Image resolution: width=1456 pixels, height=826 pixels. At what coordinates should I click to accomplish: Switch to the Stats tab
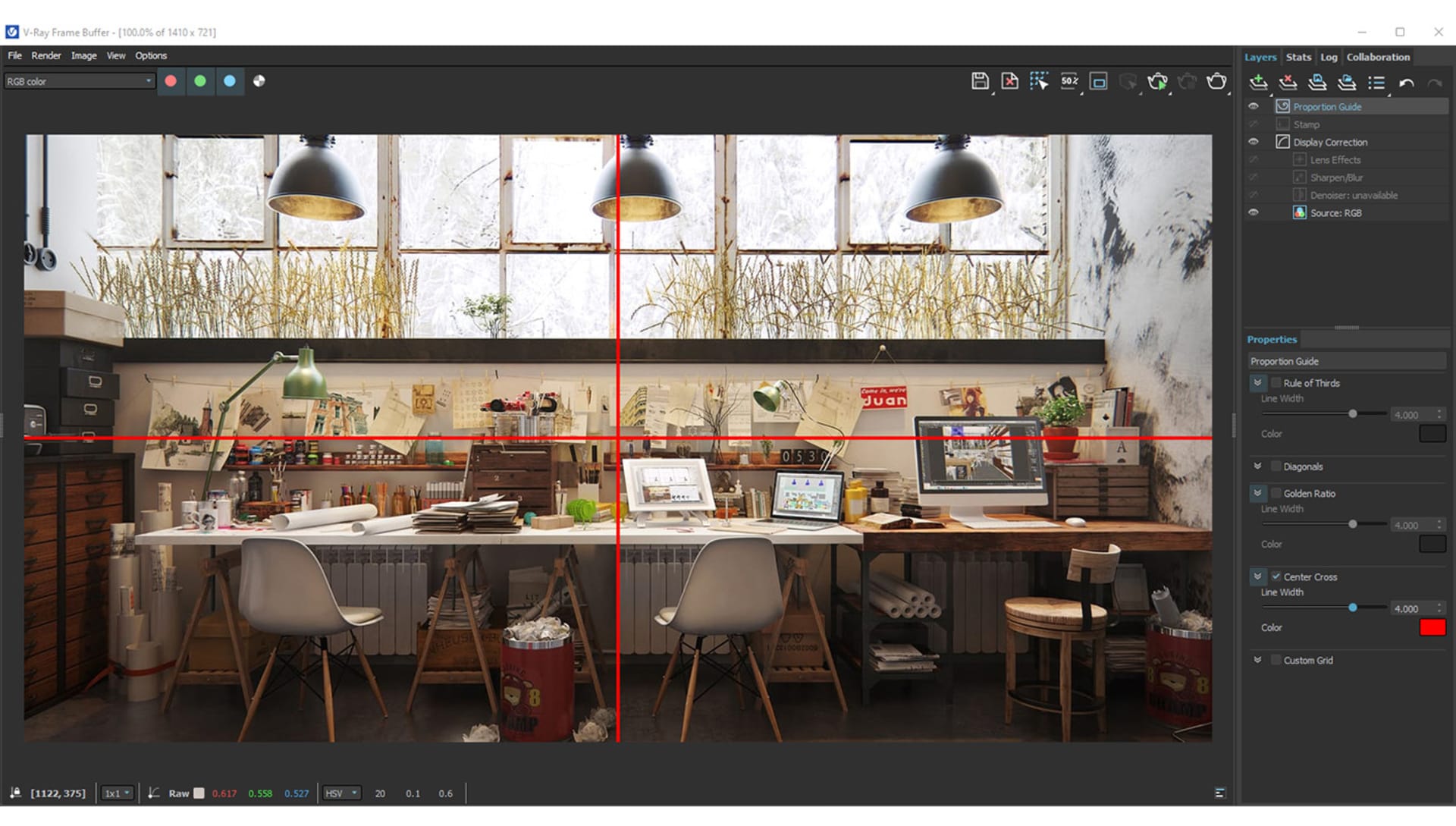coord(1298,57)
